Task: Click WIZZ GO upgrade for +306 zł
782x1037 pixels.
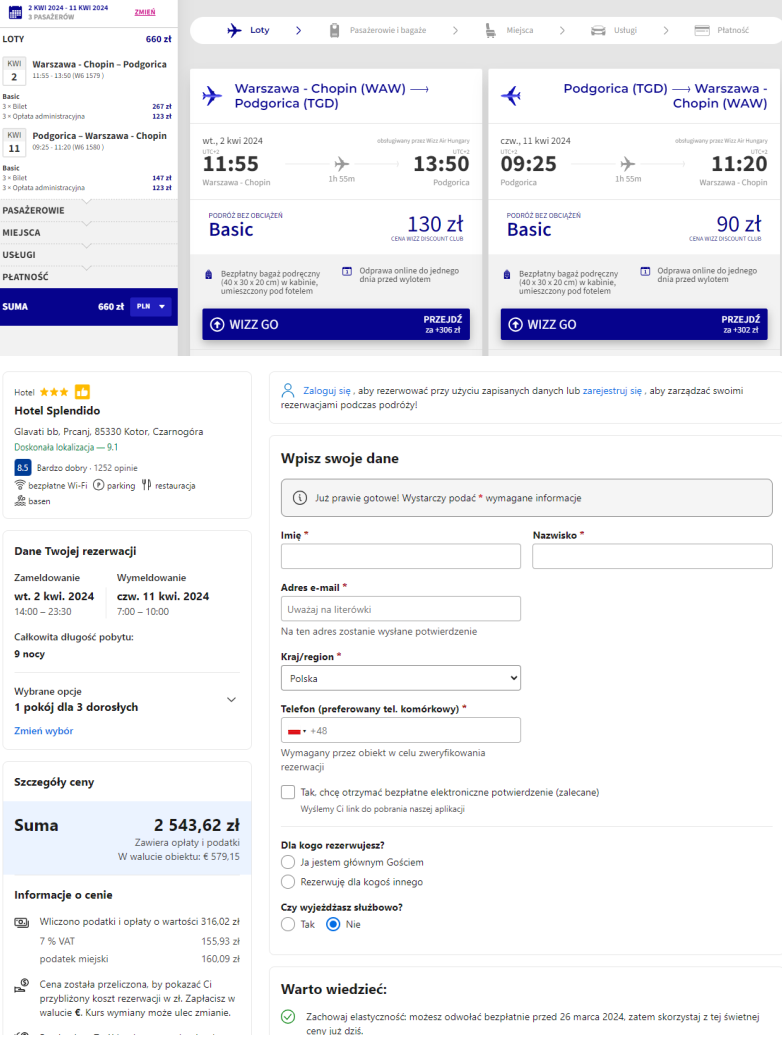Action: point(336,325)
